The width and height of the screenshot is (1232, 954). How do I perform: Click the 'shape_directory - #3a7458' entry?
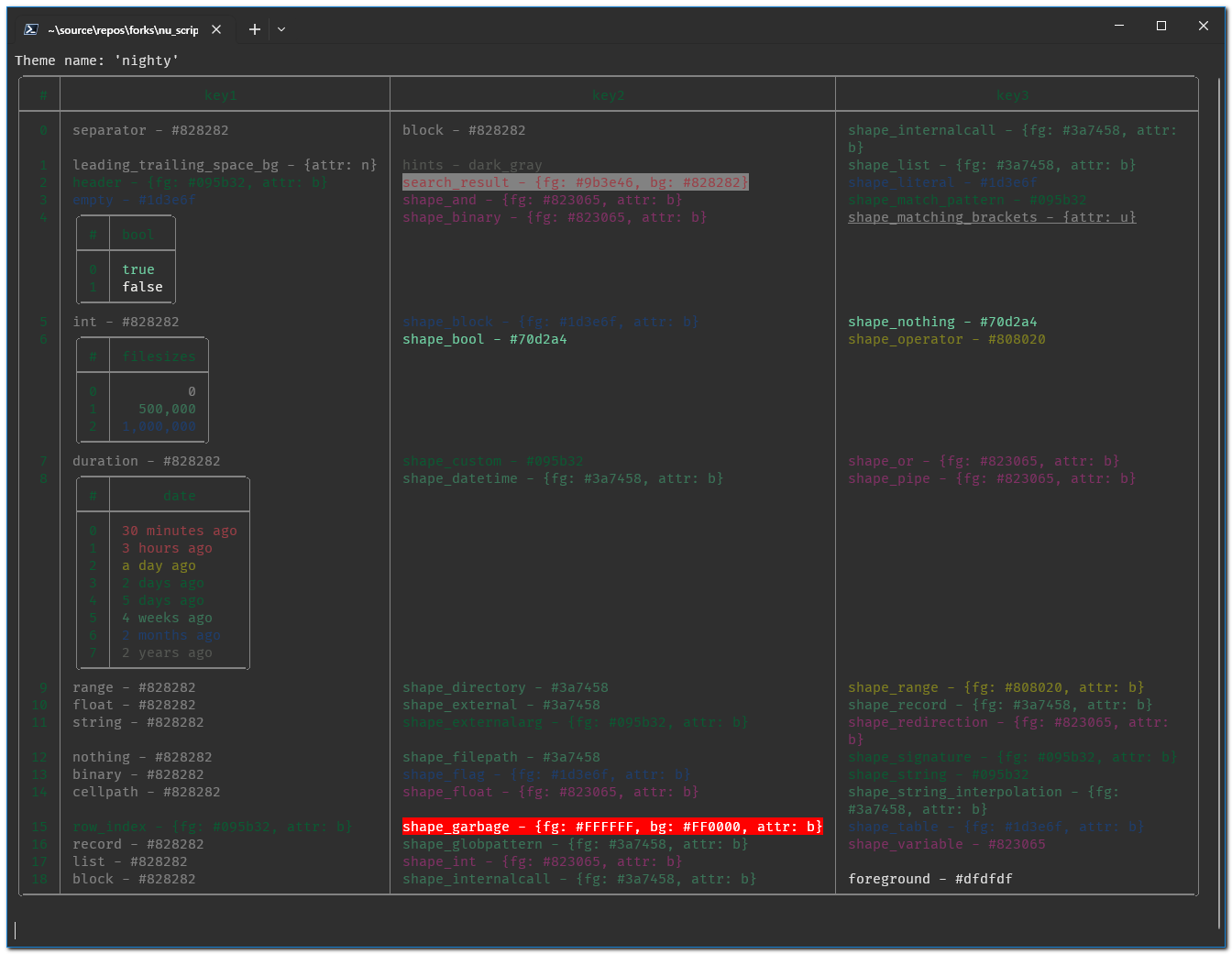click(x=505, y=687)
